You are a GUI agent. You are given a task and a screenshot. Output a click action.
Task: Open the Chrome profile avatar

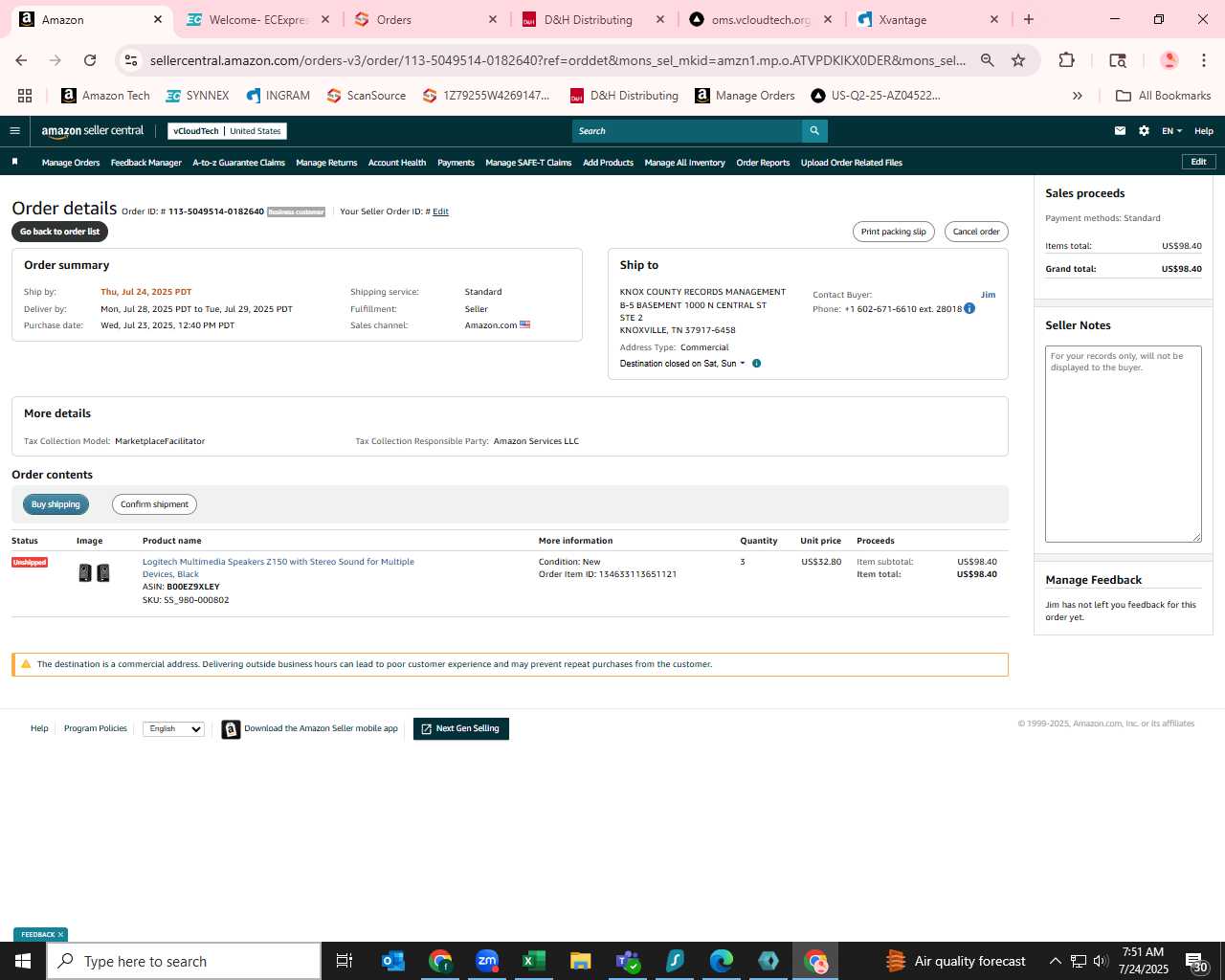click(x=1169, y=60)
